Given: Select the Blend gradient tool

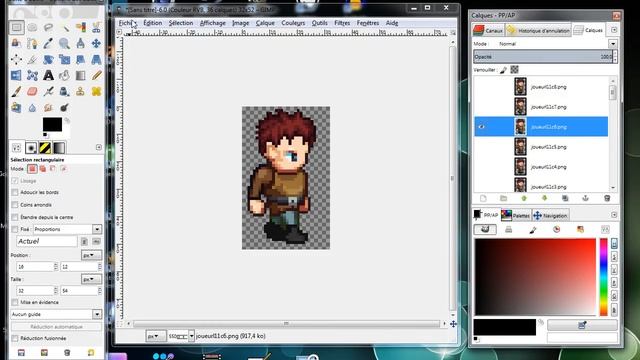Looking at the screenshot, I should 80,76.
